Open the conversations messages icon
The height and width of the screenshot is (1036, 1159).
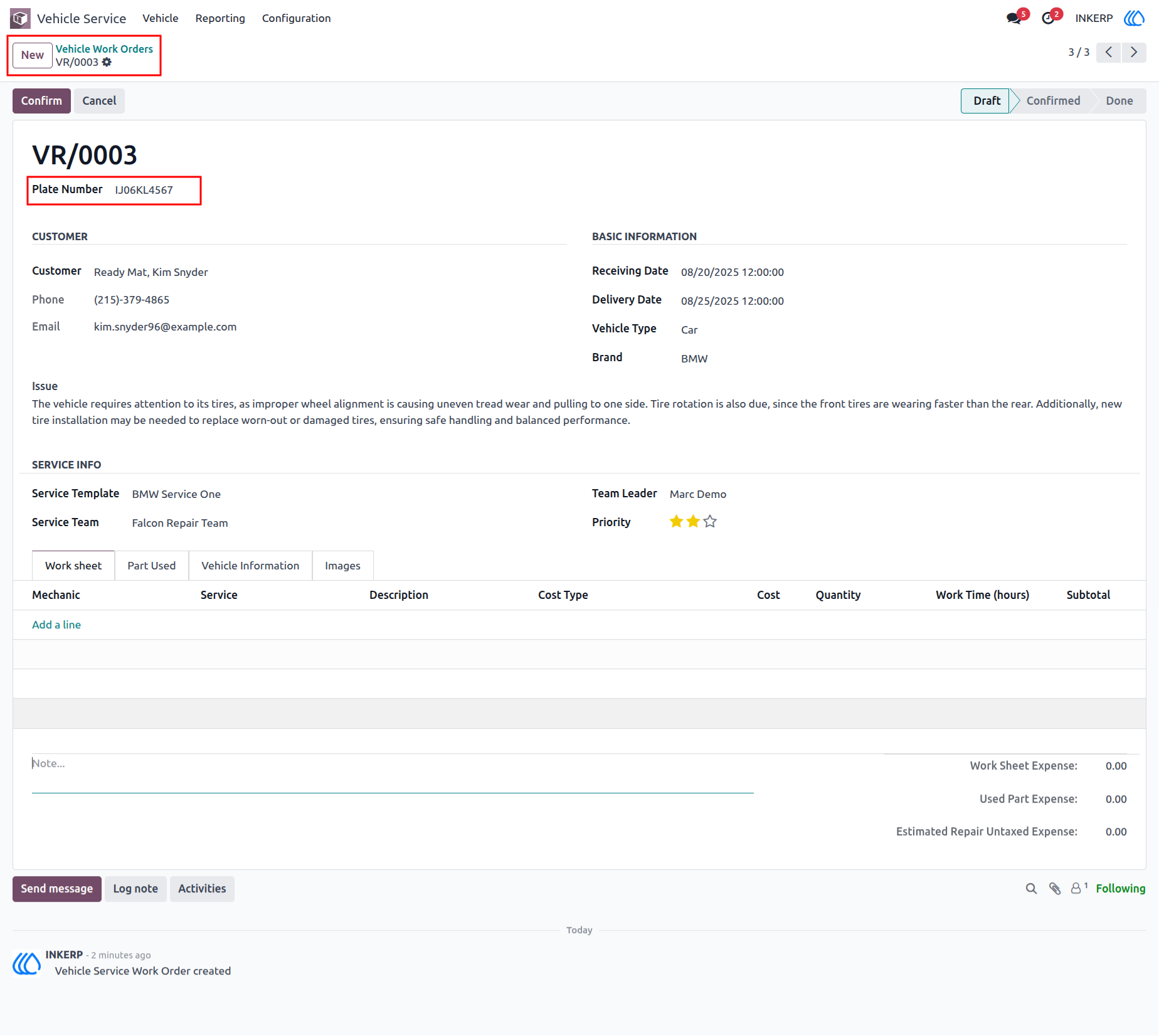(x=1013, y=18)
